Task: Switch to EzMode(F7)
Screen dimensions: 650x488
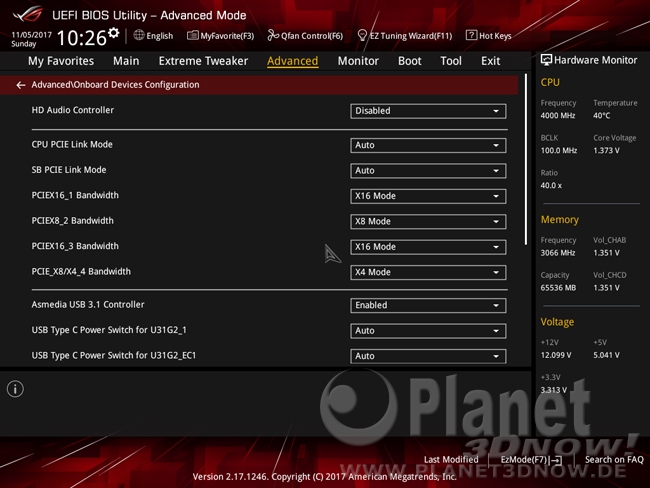Action: (532, 460)
